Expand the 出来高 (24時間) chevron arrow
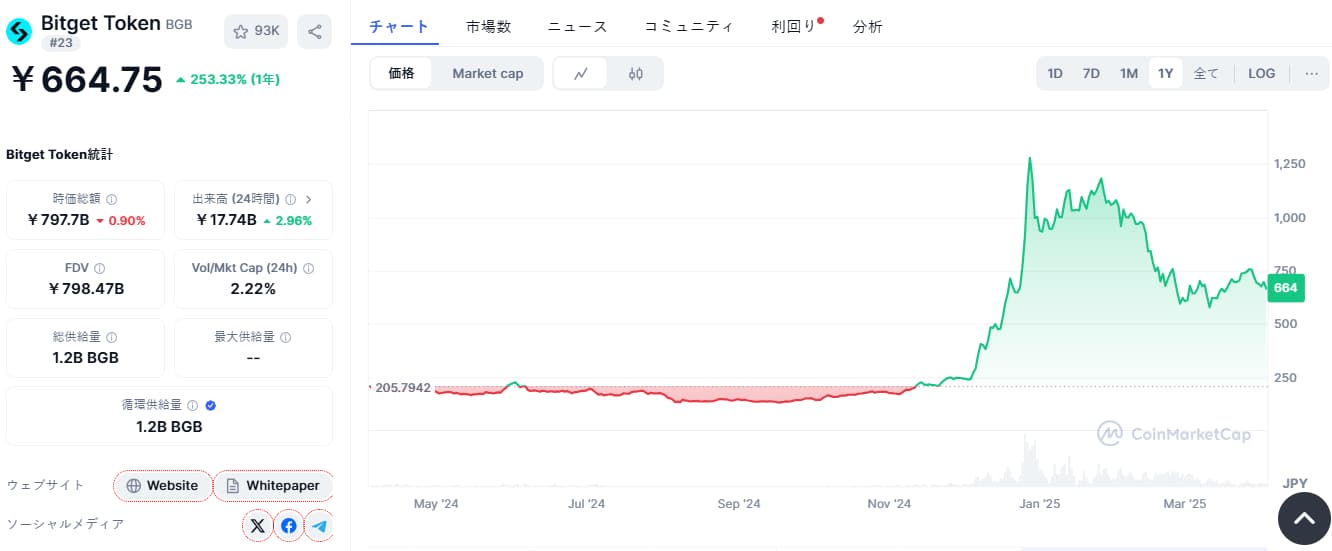1332x551 pixels. (308, 199)
